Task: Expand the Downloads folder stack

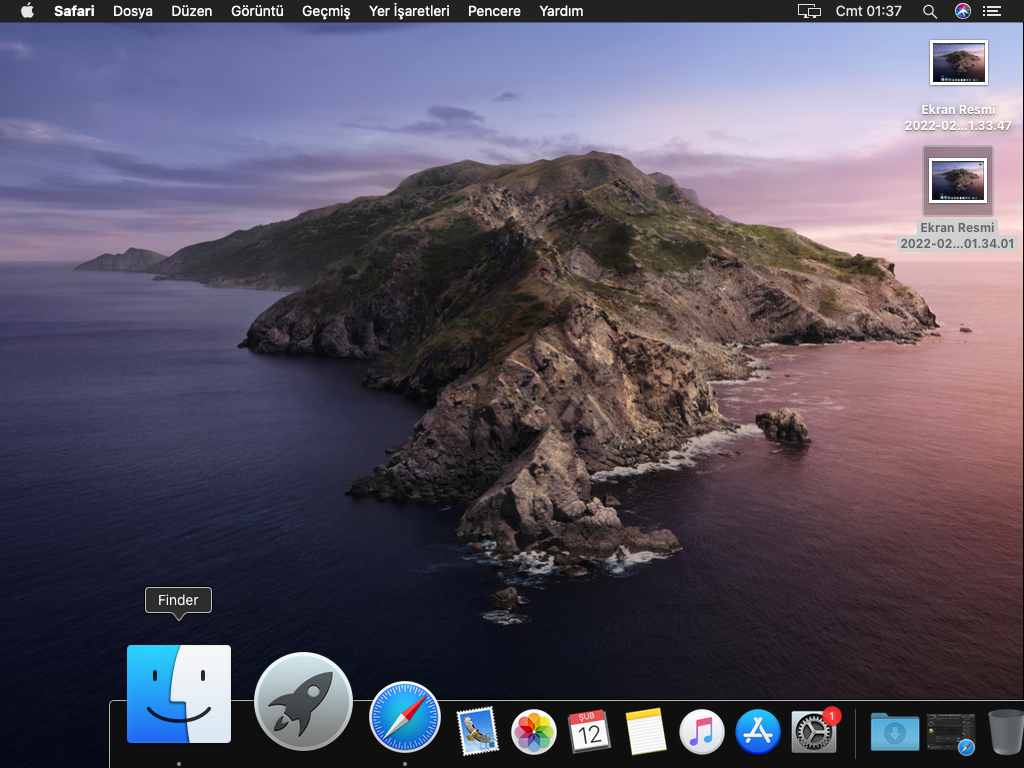Action: [894, 733]
